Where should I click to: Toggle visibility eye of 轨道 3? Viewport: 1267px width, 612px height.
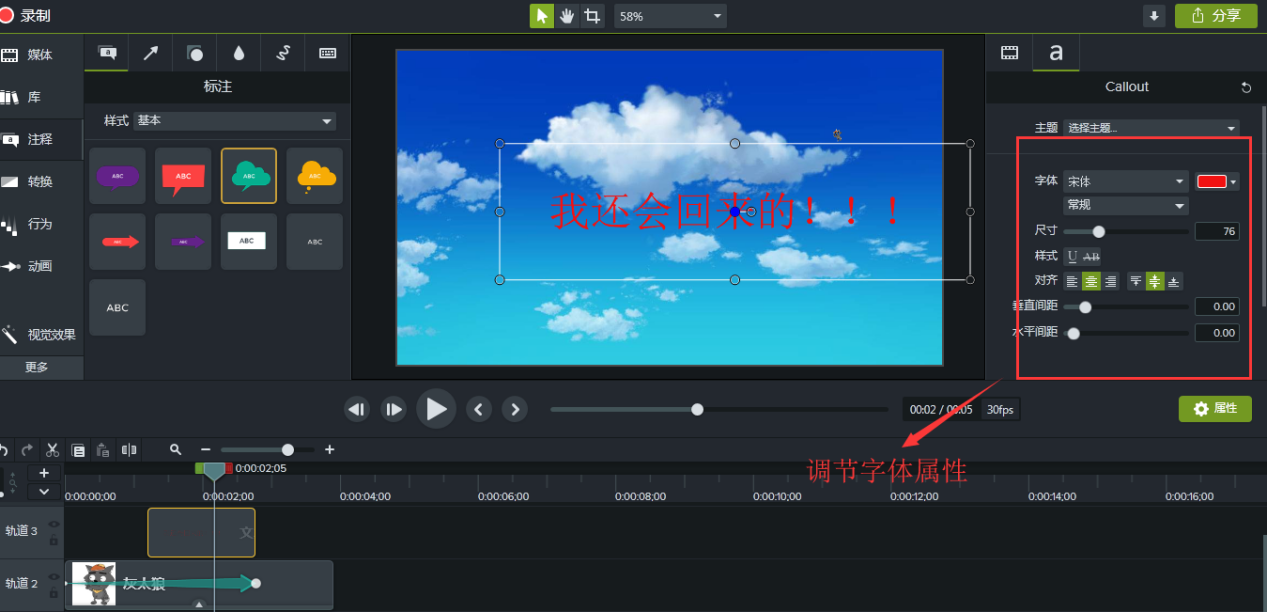[x=54, y=524]
